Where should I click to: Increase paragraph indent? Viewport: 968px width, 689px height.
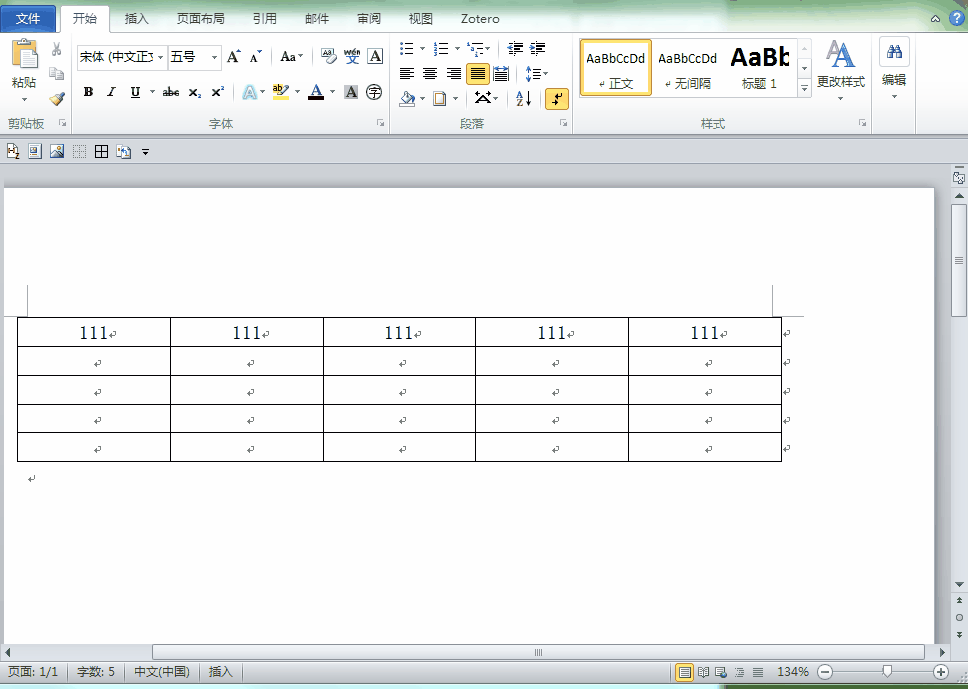pos(538,48)
